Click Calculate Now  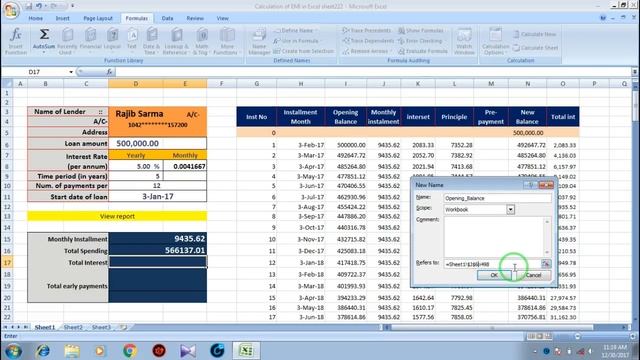[x=534, y=34]
